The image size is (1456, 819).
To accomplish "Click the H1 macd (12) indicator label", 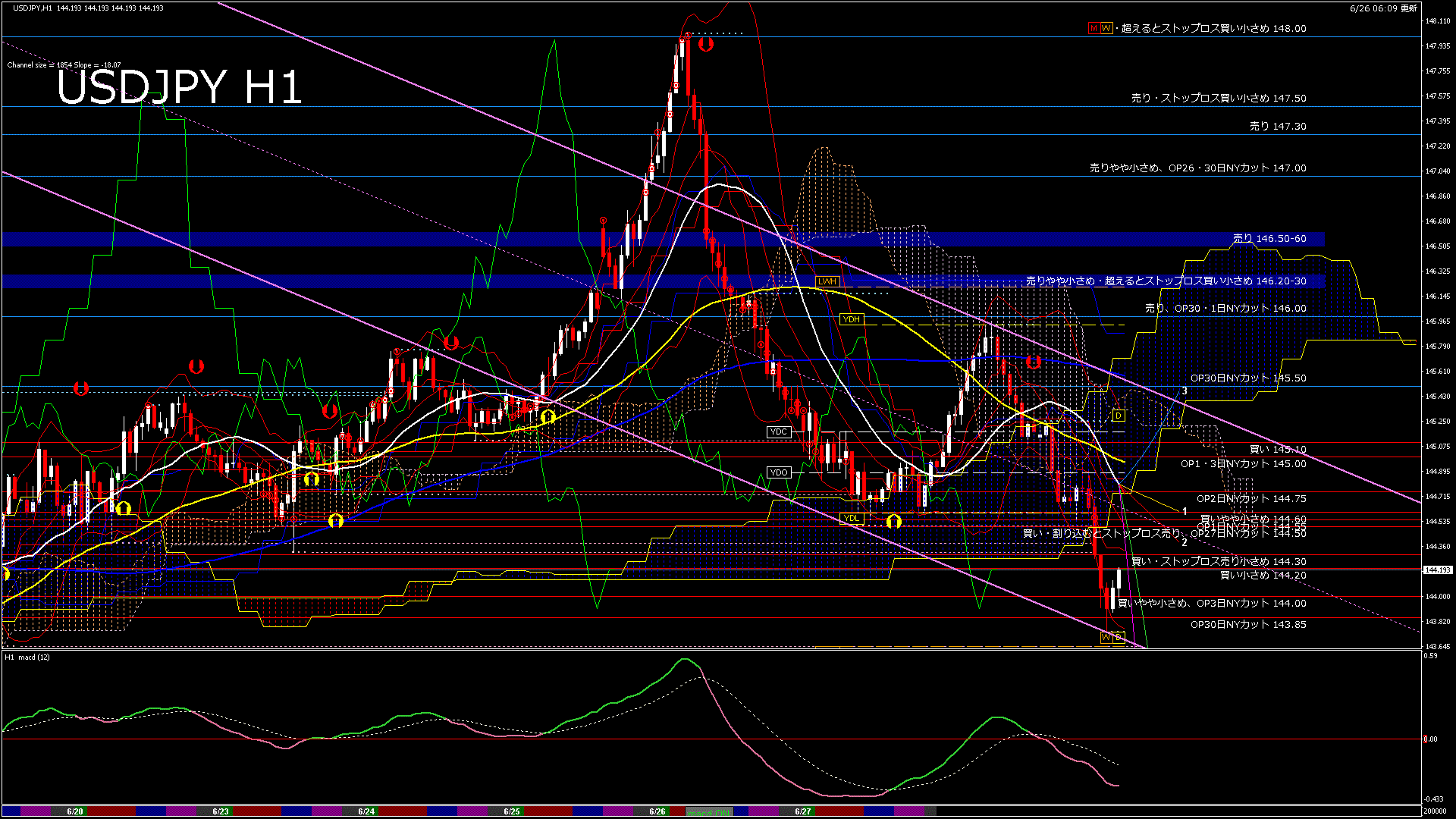I will pos(27,657).
